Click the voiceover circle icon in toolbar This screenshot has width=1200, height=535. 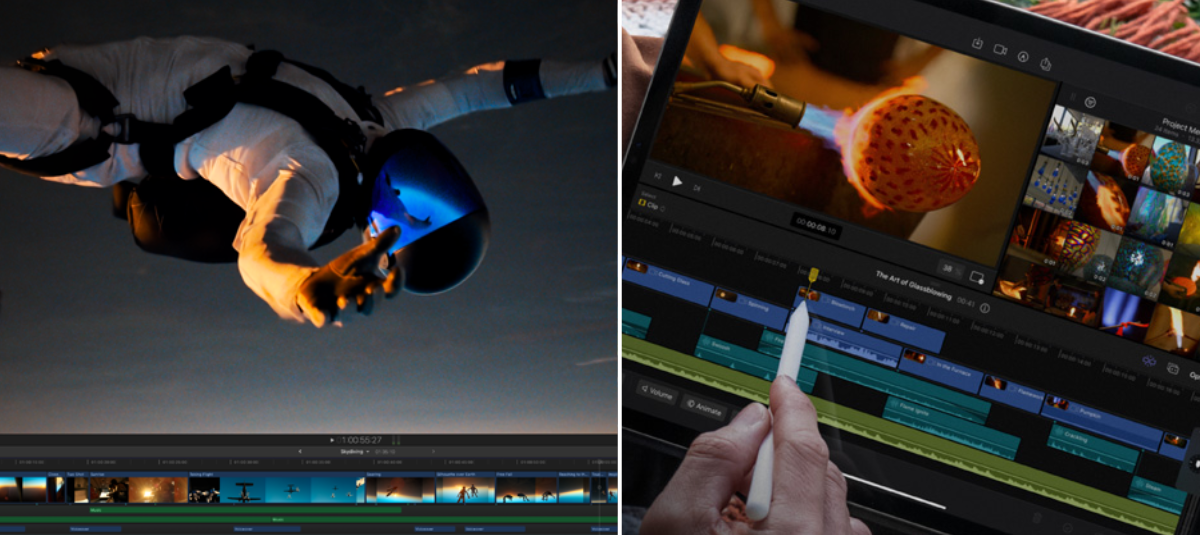tap(1023, 55)
